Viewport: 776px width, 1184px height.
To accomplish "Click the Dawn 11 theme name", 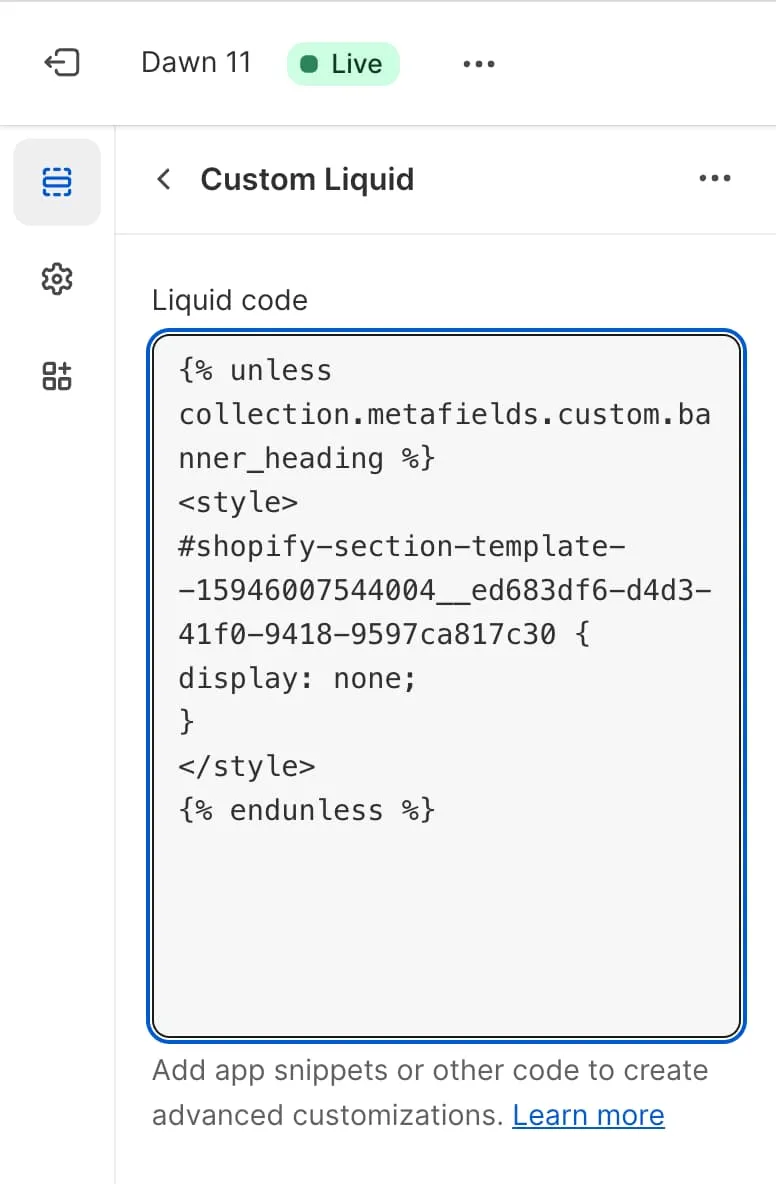I will coord(196,63).
